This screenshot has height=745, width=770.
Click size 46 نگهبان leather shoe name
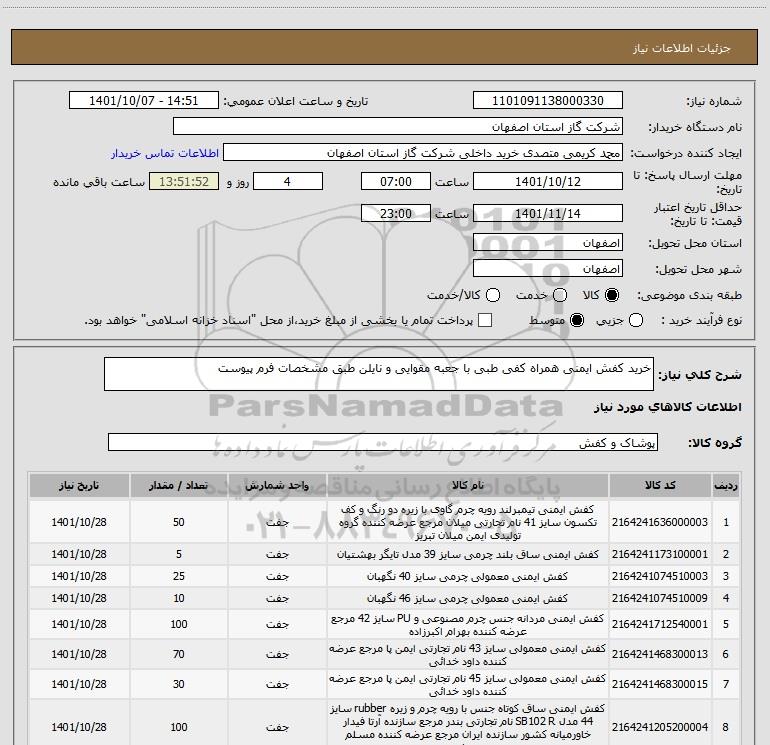468,598
